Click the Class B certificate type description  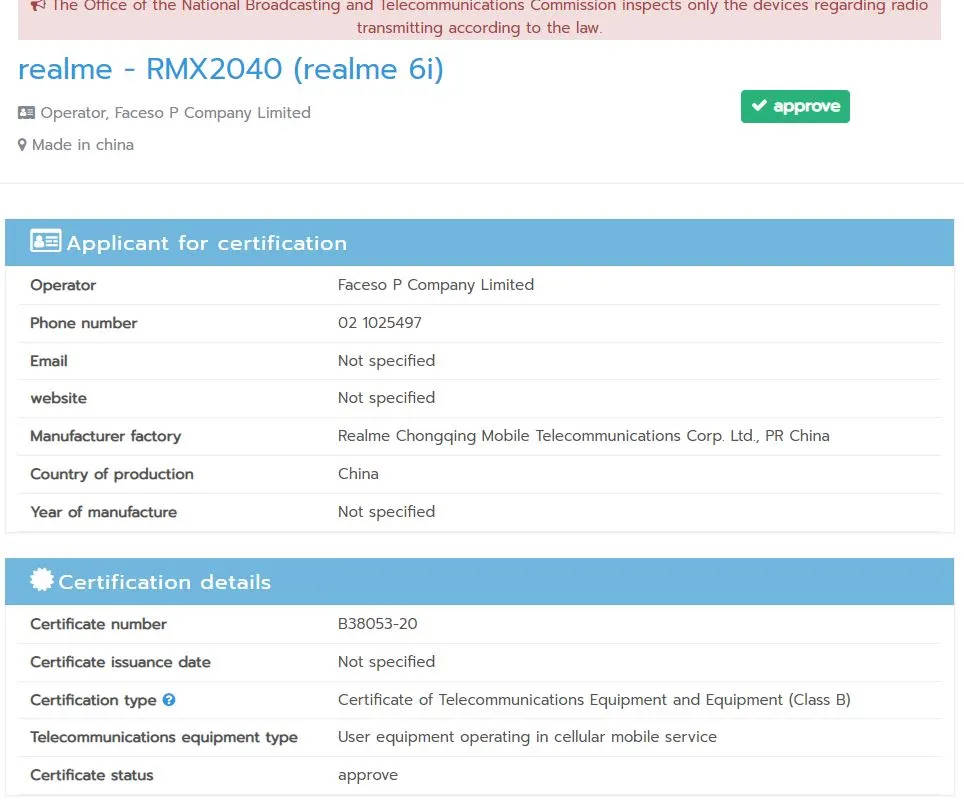pos(594,700)
